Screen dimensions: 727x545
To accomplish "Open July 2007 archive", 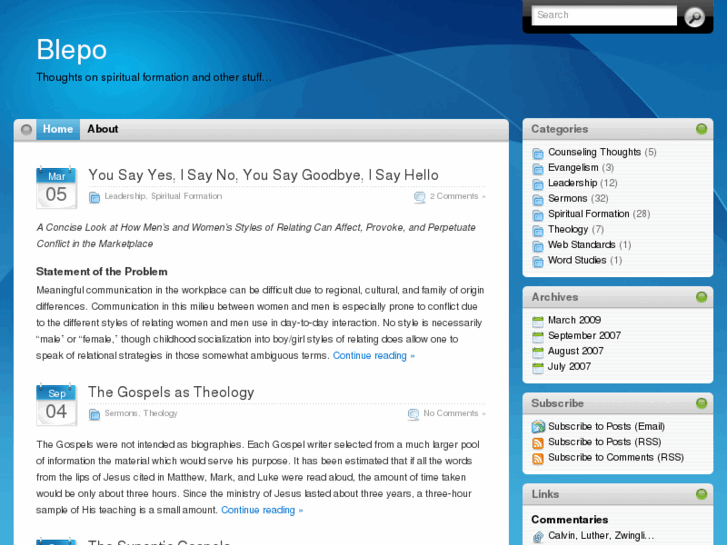I will [569, 366].
